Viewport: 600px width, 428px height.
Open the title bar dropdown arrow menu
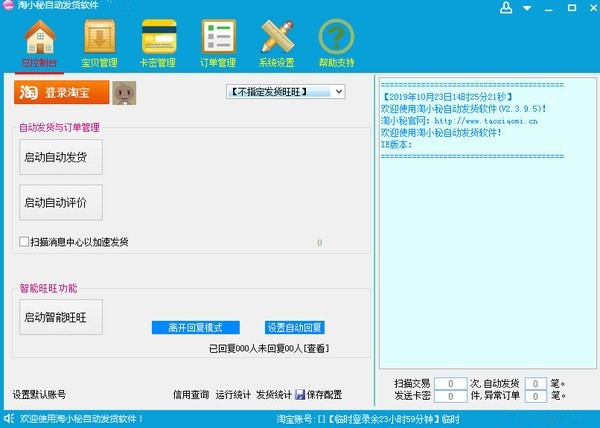(x=527, y=8)
